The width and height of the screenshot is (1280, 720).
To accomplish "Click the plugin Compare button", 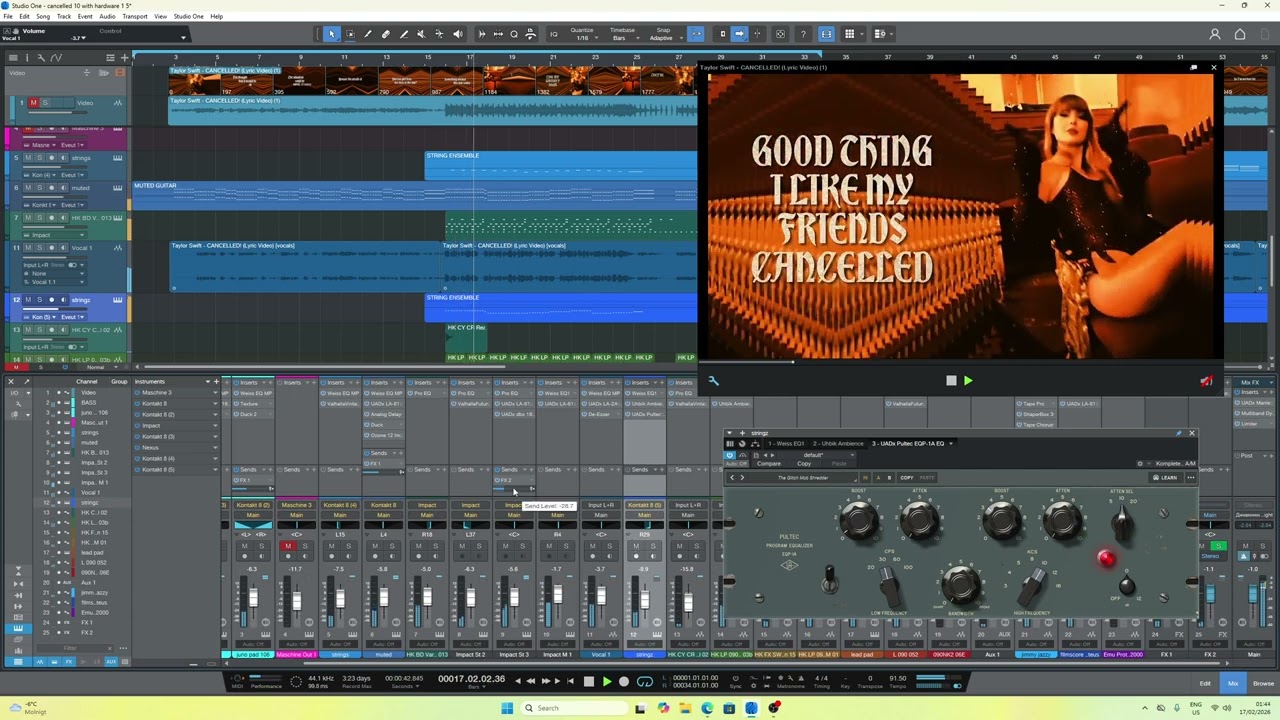I will click(x=769, y=464).
